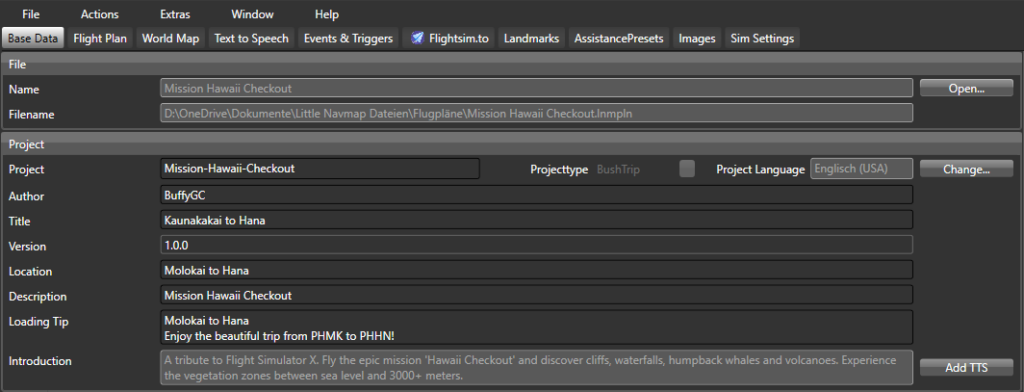Click the Location field Molokai to Hana
The width and height of the screenshot is (1024, 392).
click(x=536, y=270)
